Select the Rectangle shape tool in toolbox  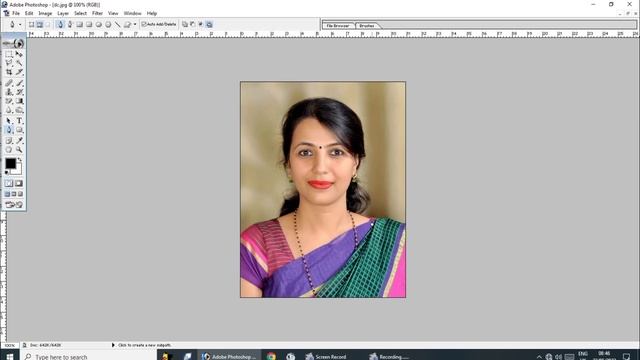tap(19, 130)
